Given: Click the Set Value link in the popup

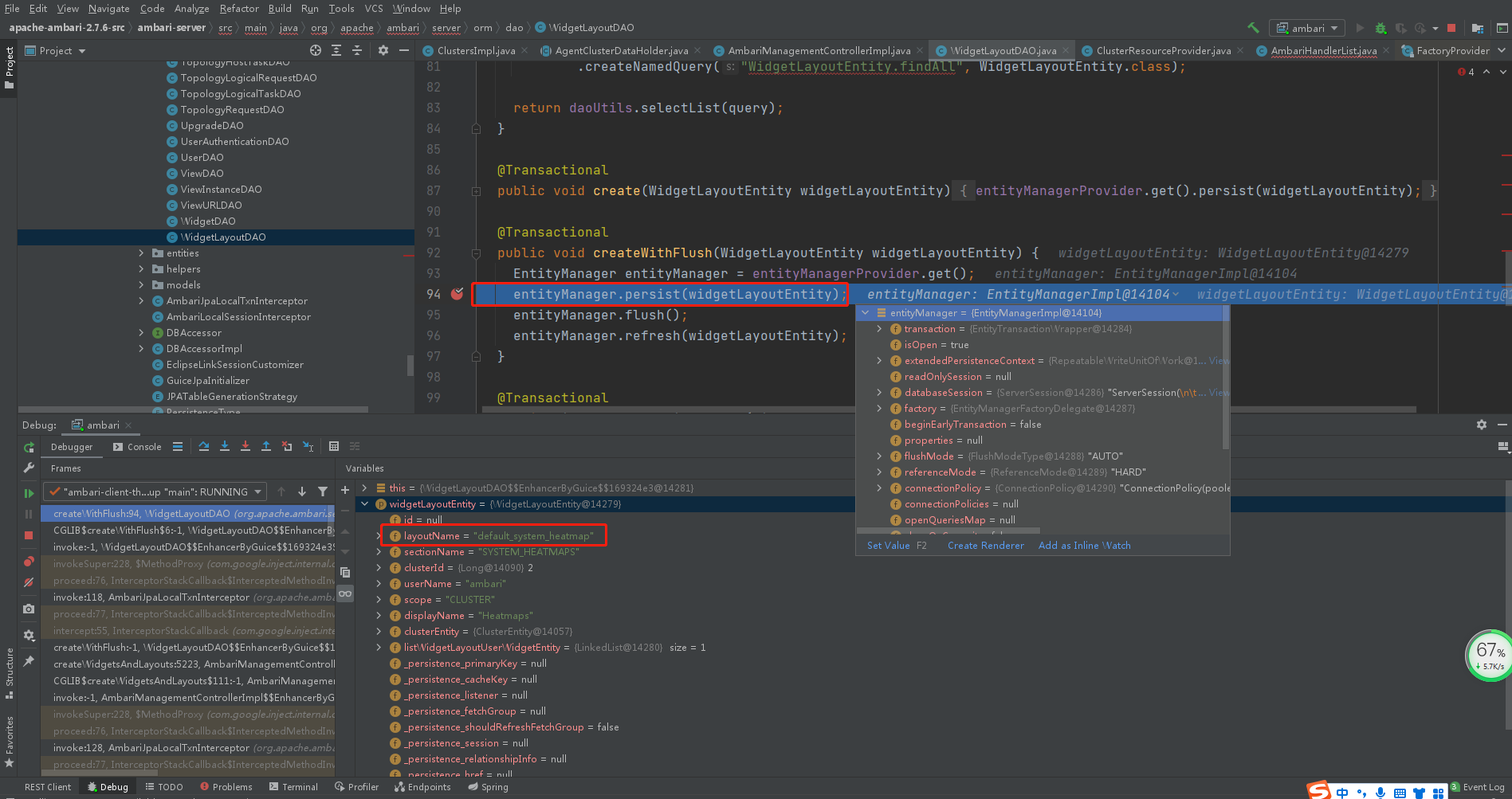Looking at the screenshot, I should point(888,546).
